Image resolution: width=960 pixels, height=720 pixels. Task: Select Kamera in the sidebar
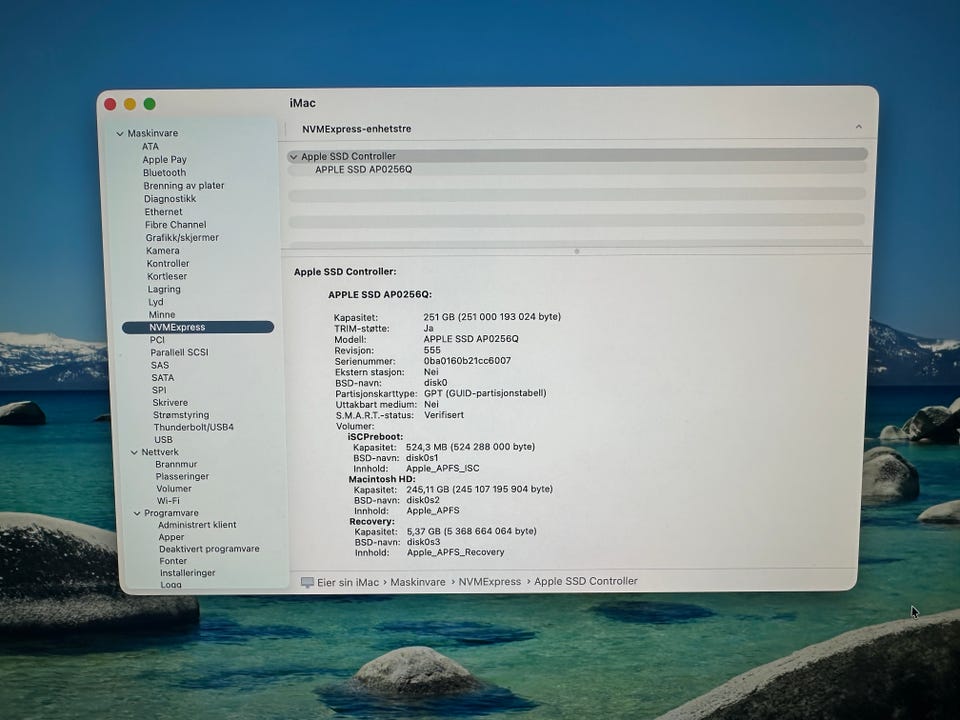point(162,250)
